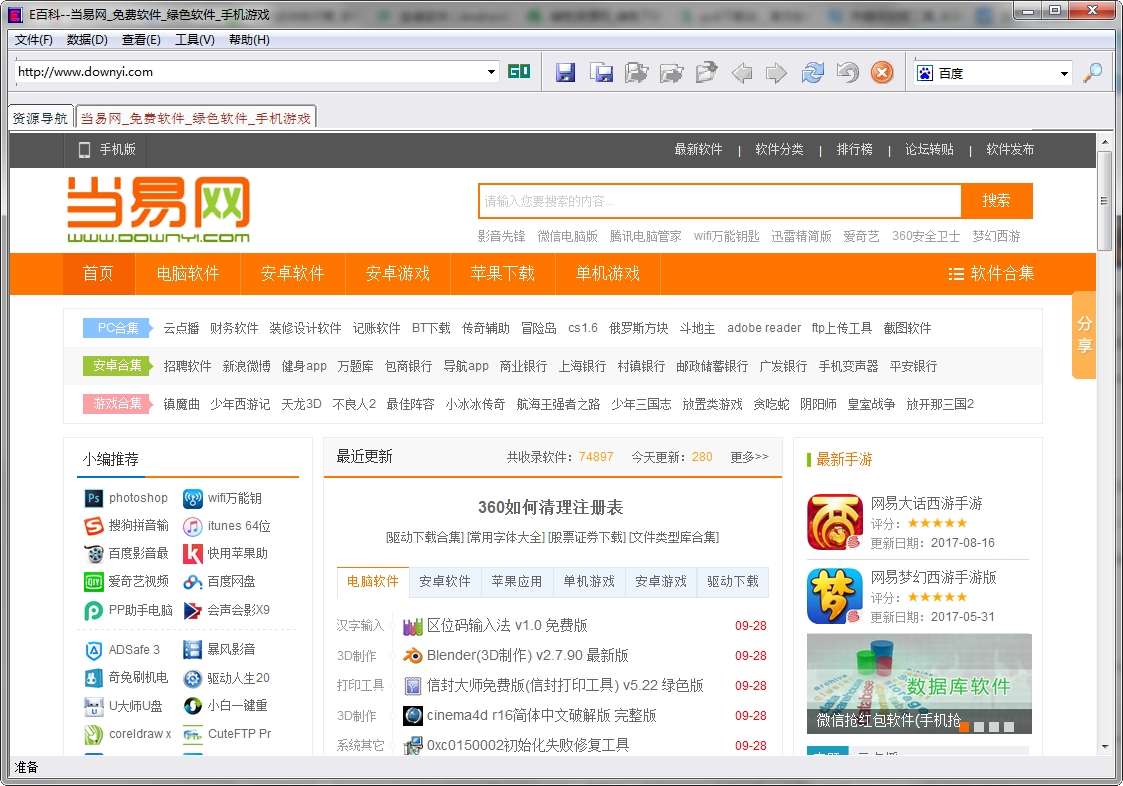
Task: Open the 文件(F) menu
Action: coord(32,39)
